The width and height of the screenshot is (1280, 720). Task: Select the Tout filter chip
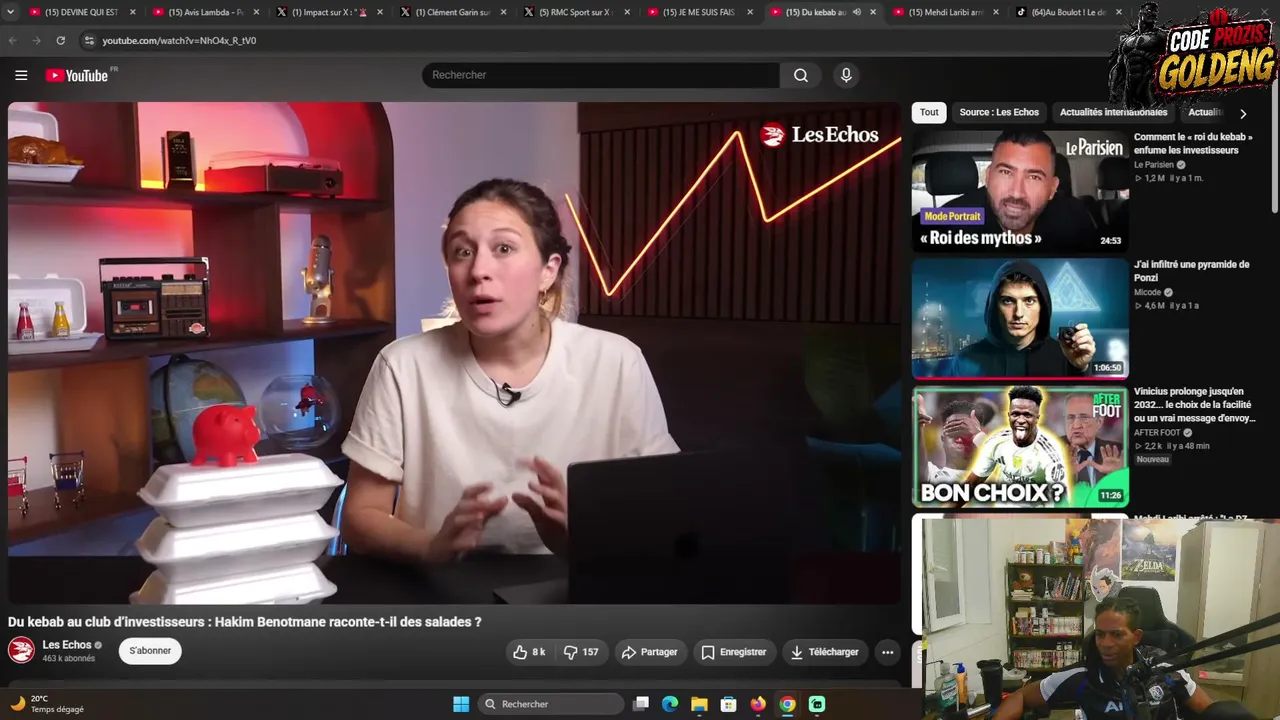coord(929,112)
